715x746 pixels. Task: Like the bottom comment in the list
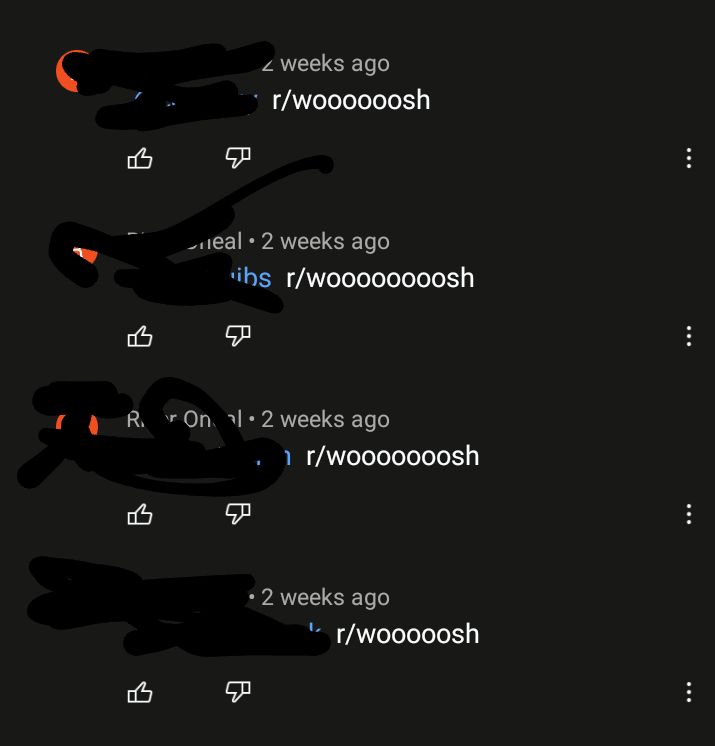coord(140,693)
